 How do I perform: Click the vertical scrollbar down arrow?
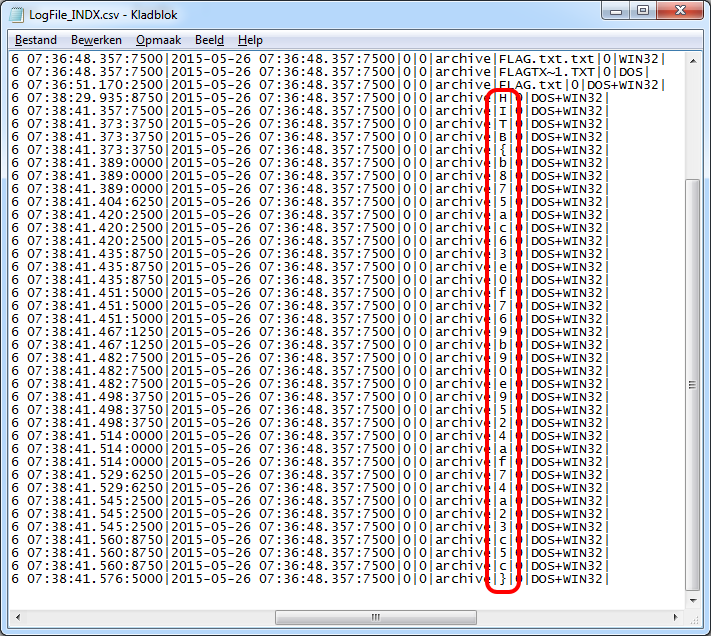point(694,598)
